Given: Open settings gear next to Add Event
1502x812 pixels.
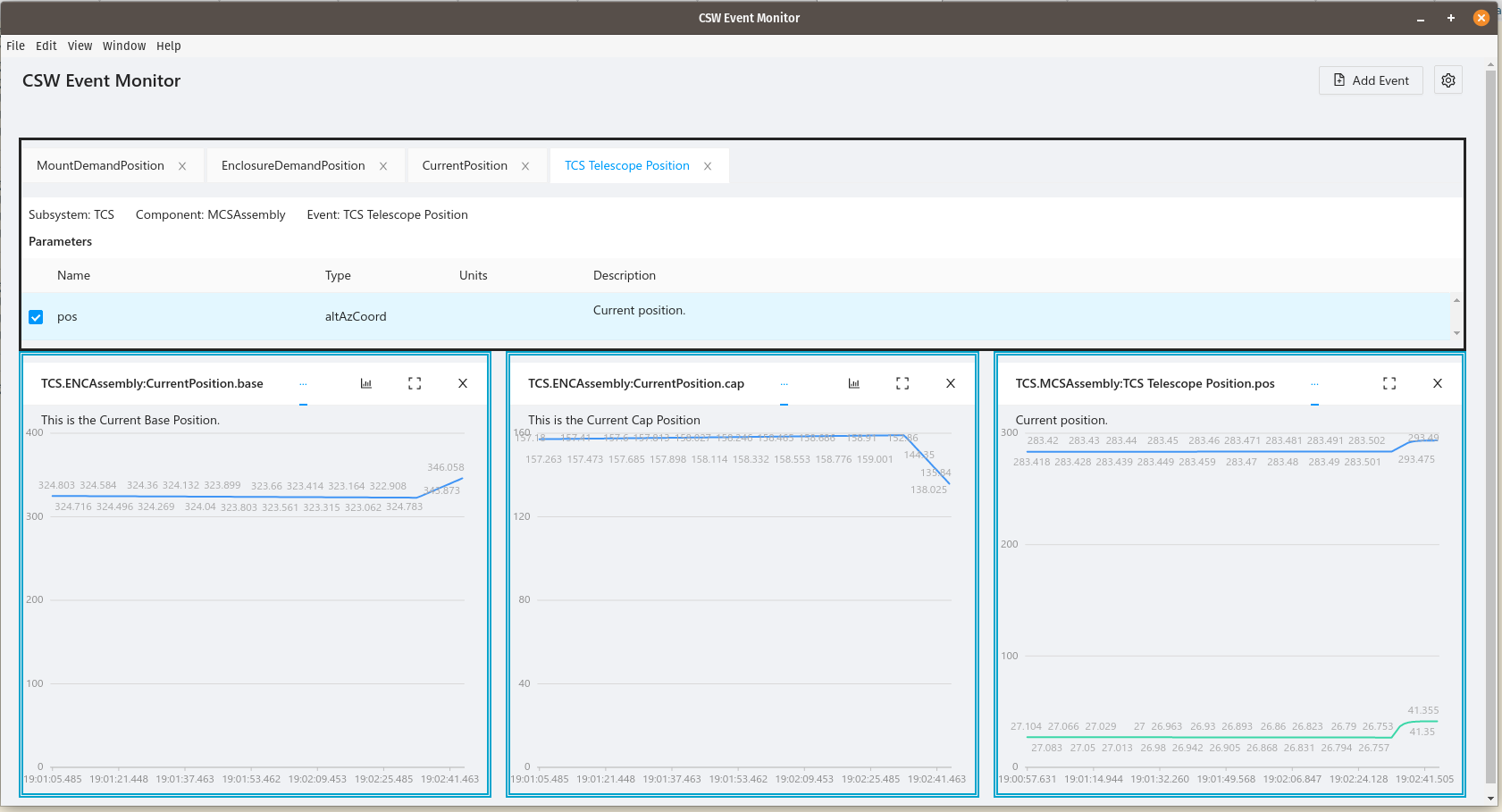Looking at the screenshot, I should point(1448,80).
